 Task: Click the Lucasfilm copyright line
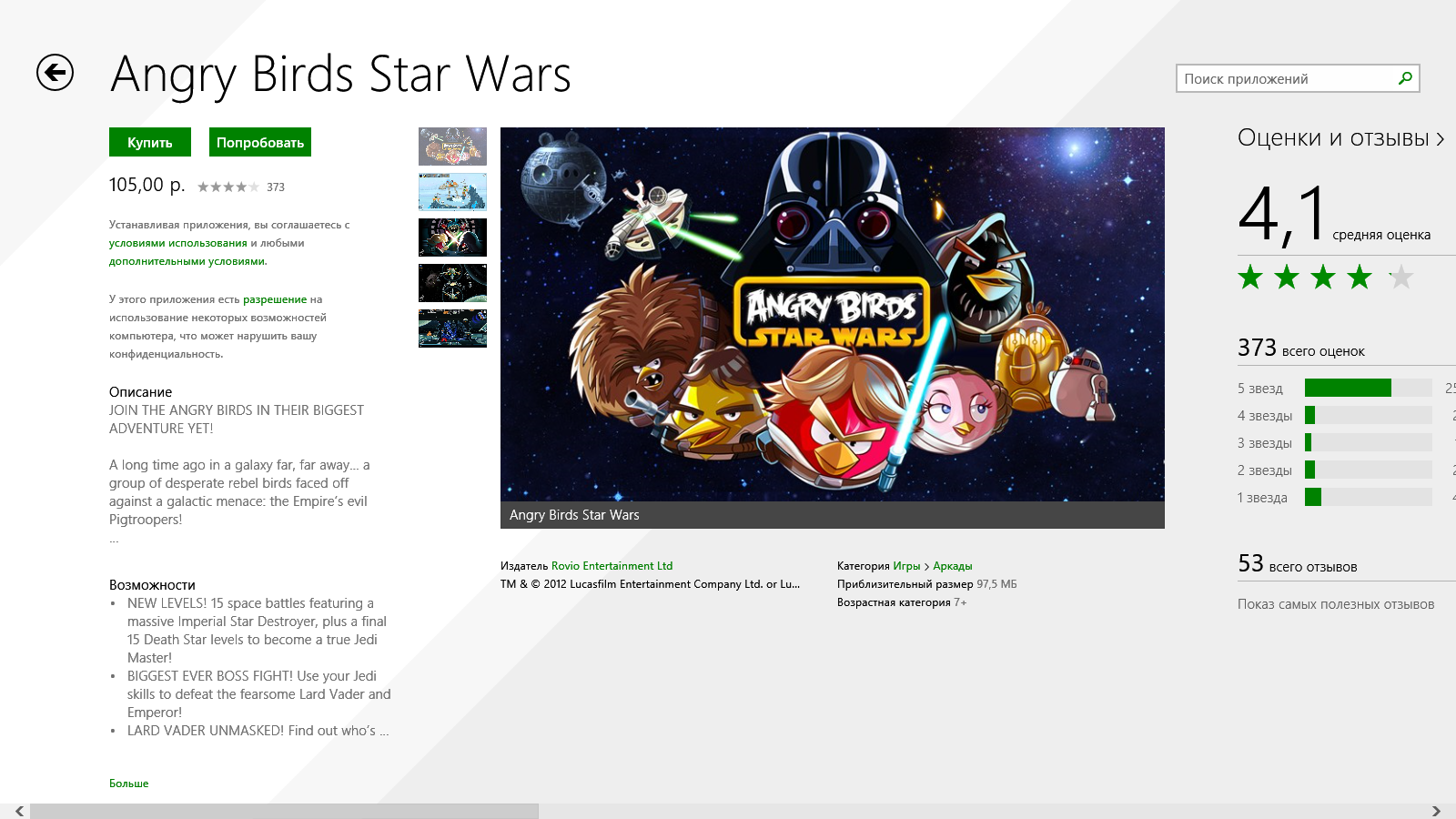pyautogui.click(x=651, y=584)
